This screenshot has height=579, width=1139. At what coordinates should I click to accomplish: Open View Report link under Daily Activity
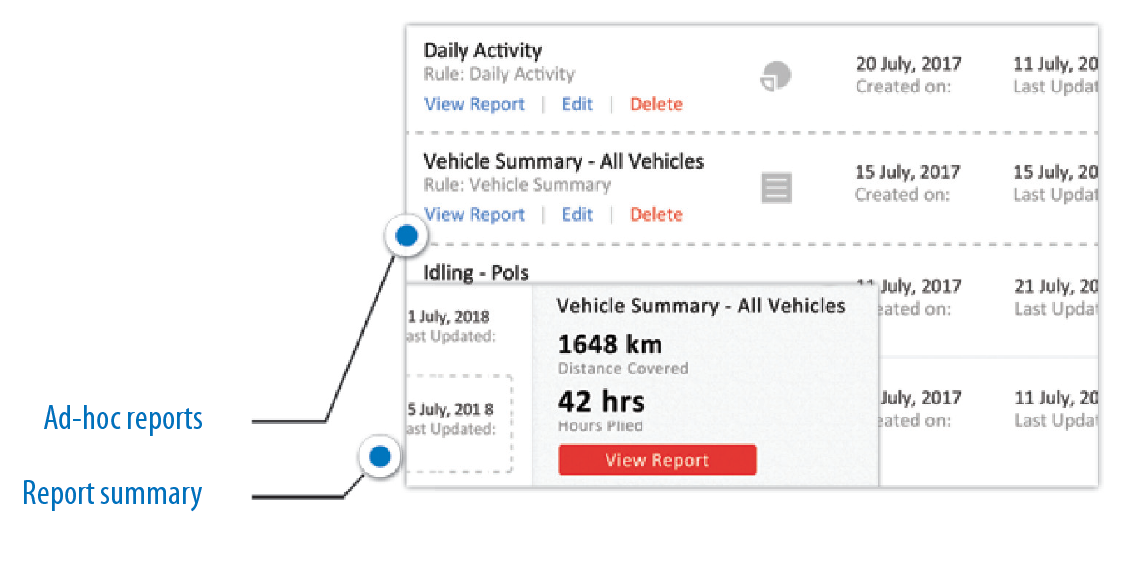click(474, 104)
